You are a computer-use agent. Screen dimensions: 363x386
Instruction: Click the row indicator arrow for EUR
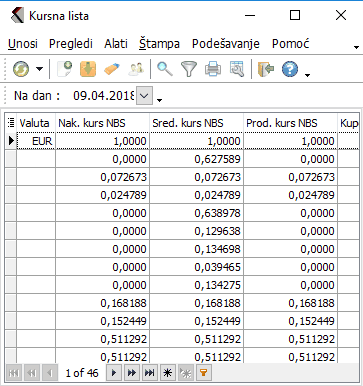click(x=11, y=141)
